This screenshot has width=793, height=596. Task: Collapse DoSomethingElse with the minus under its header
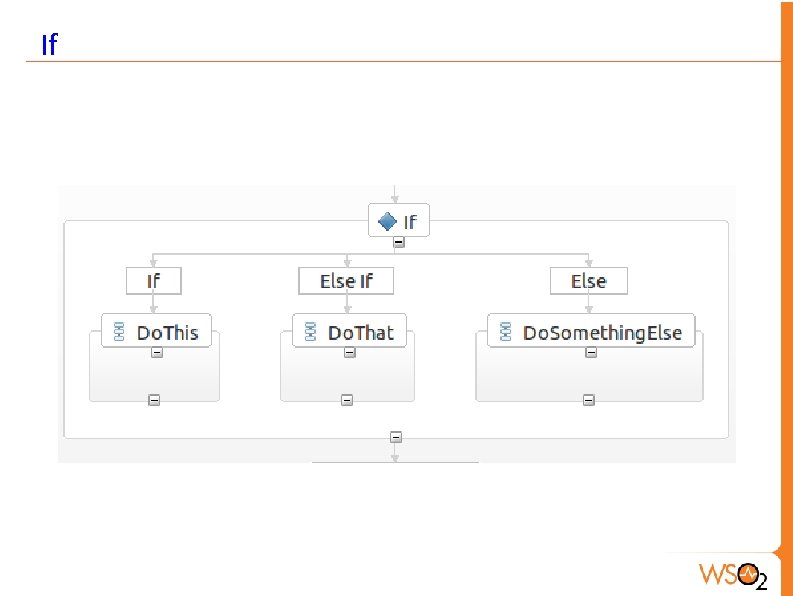click(590, 352)
